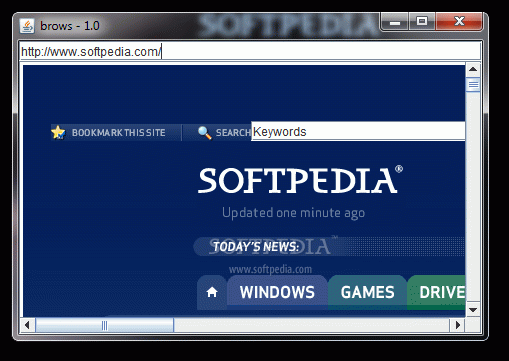The height and width of the screenshot is (361, 509).
Task: Click the SEARCH label button
Action: pyautogui.click(x=233, y=133)
